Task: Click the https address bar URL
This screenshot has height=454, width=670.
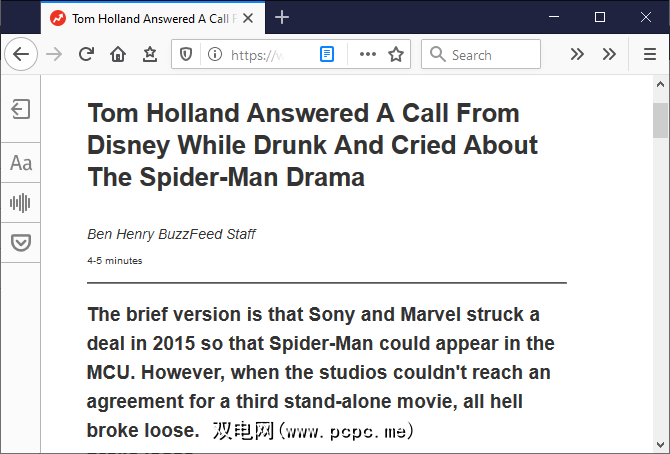Action: 262,55
